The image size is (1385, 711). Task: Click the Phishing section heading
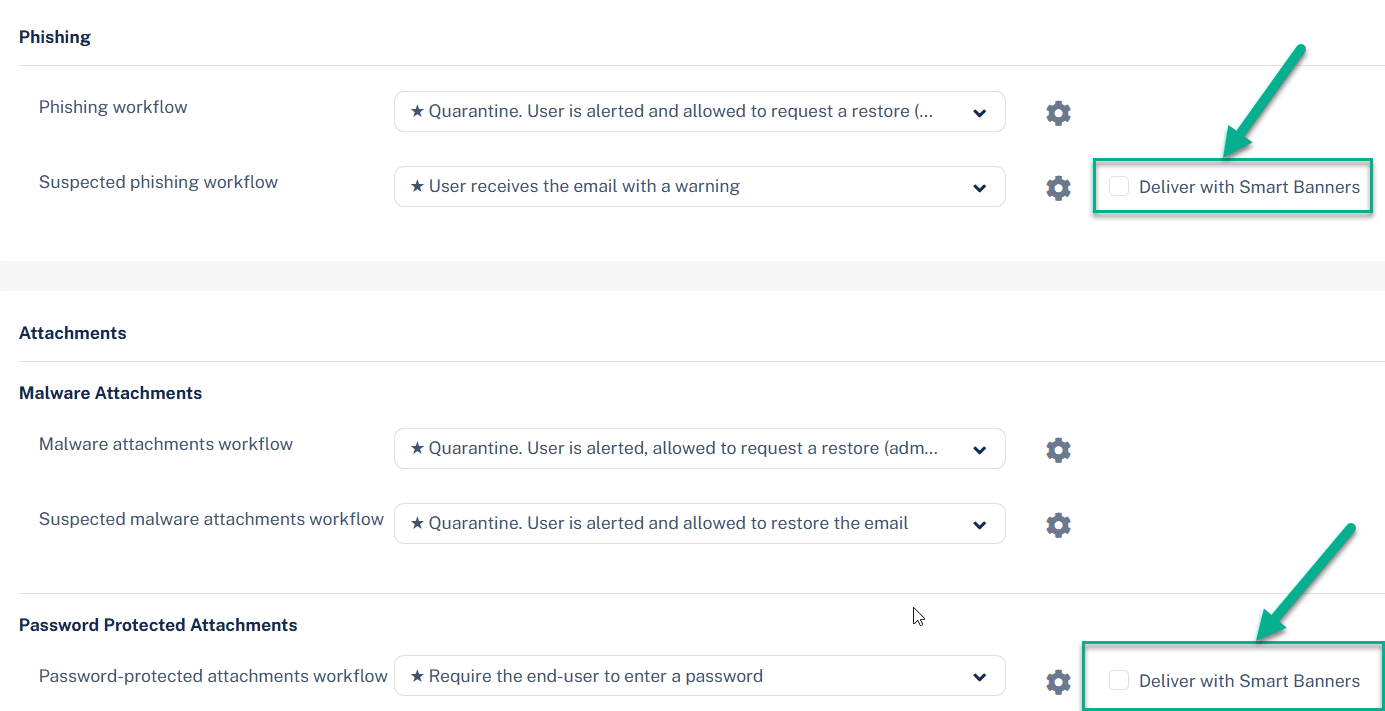(55, 37)
